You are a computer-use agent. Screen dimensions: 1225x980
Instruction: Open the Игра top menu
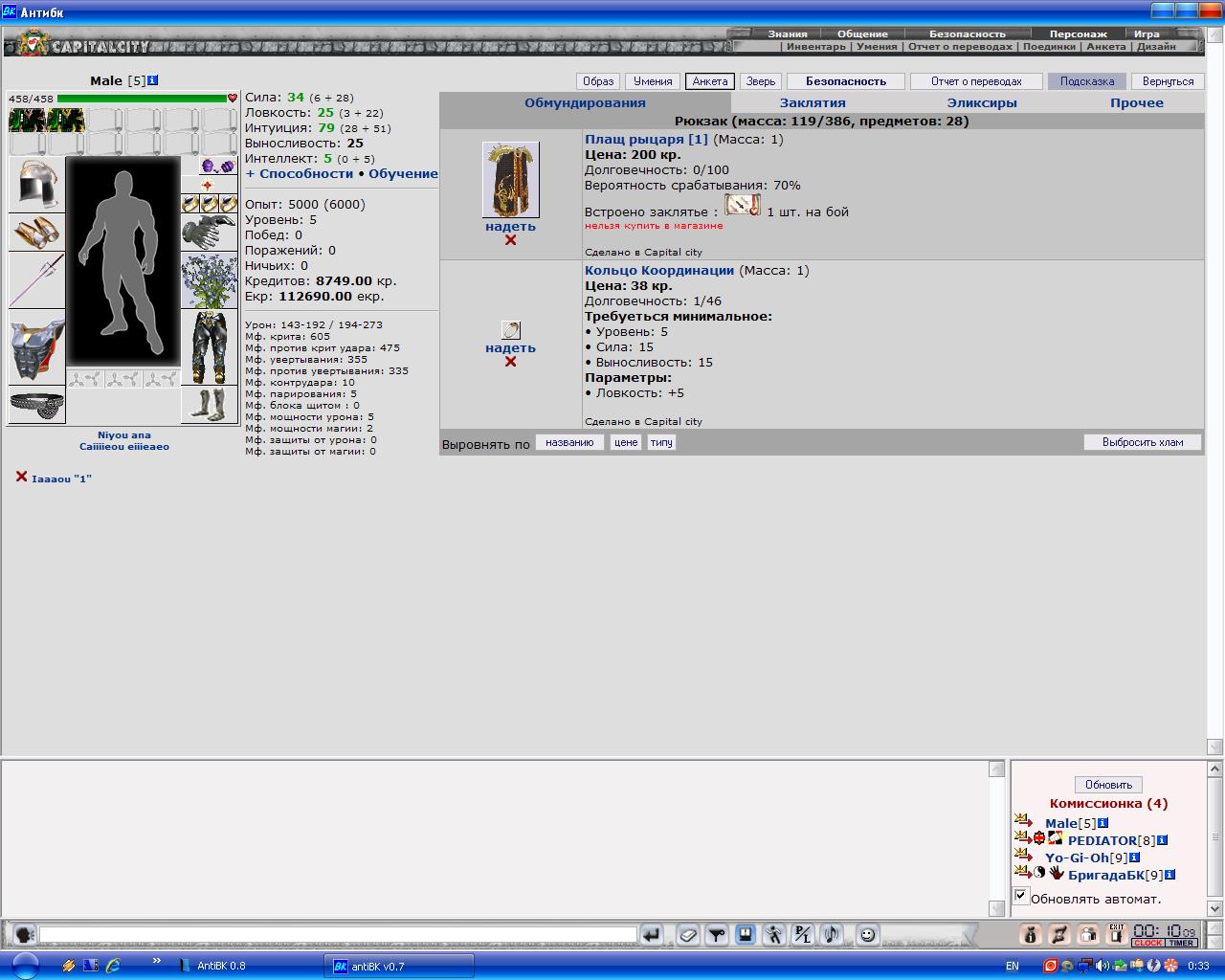pos(1147,33)
